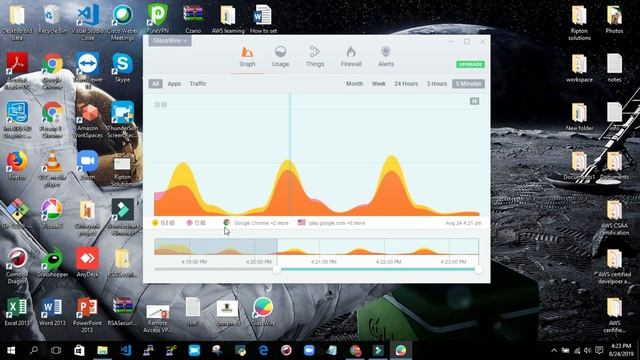The image size is (640, 360).
Task: Open Visual Studio Code desktop shortcut
Action: [x=87, y=21]
